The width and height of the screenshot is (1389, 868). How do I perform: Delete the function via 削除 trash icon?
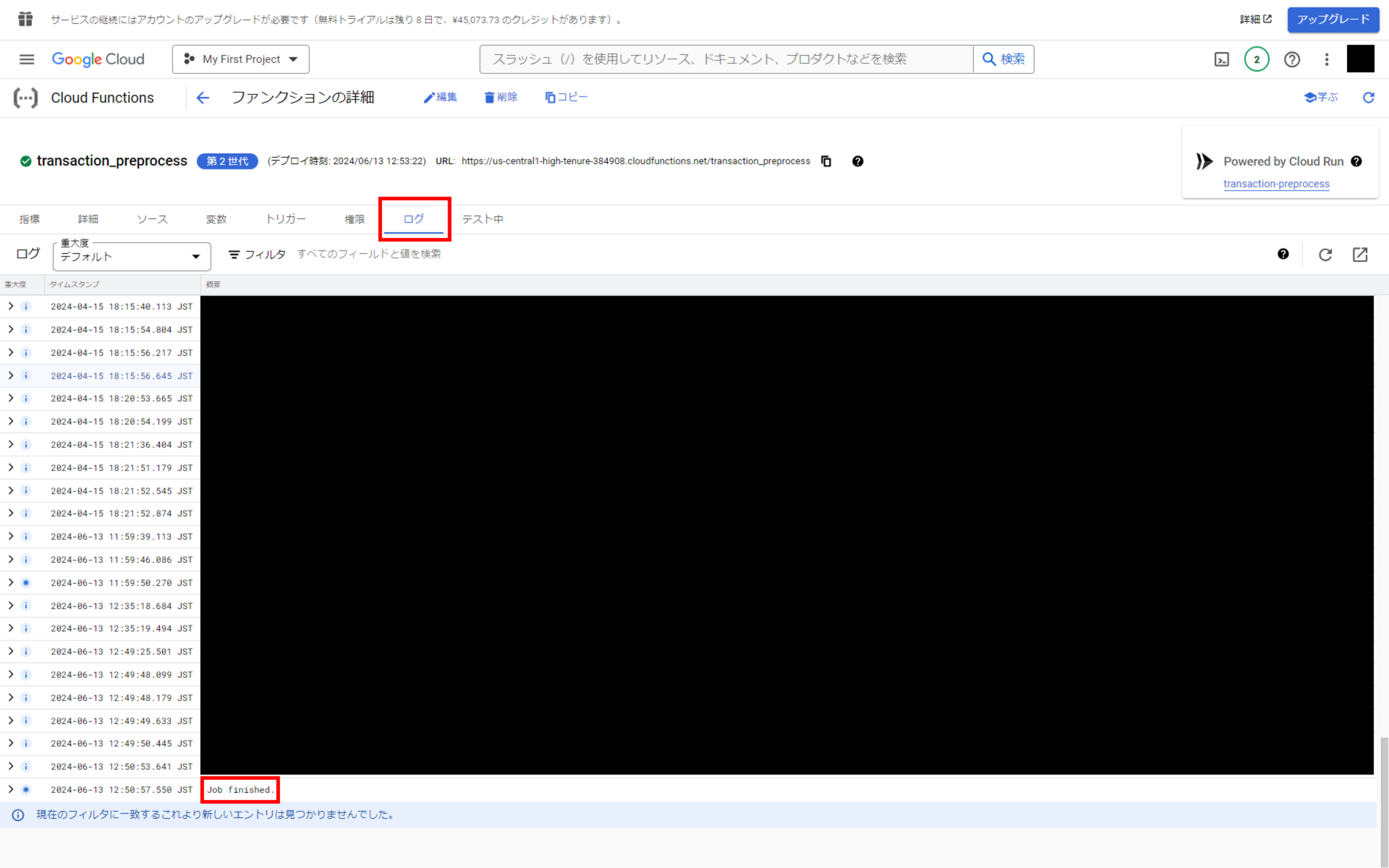[501, 97]
